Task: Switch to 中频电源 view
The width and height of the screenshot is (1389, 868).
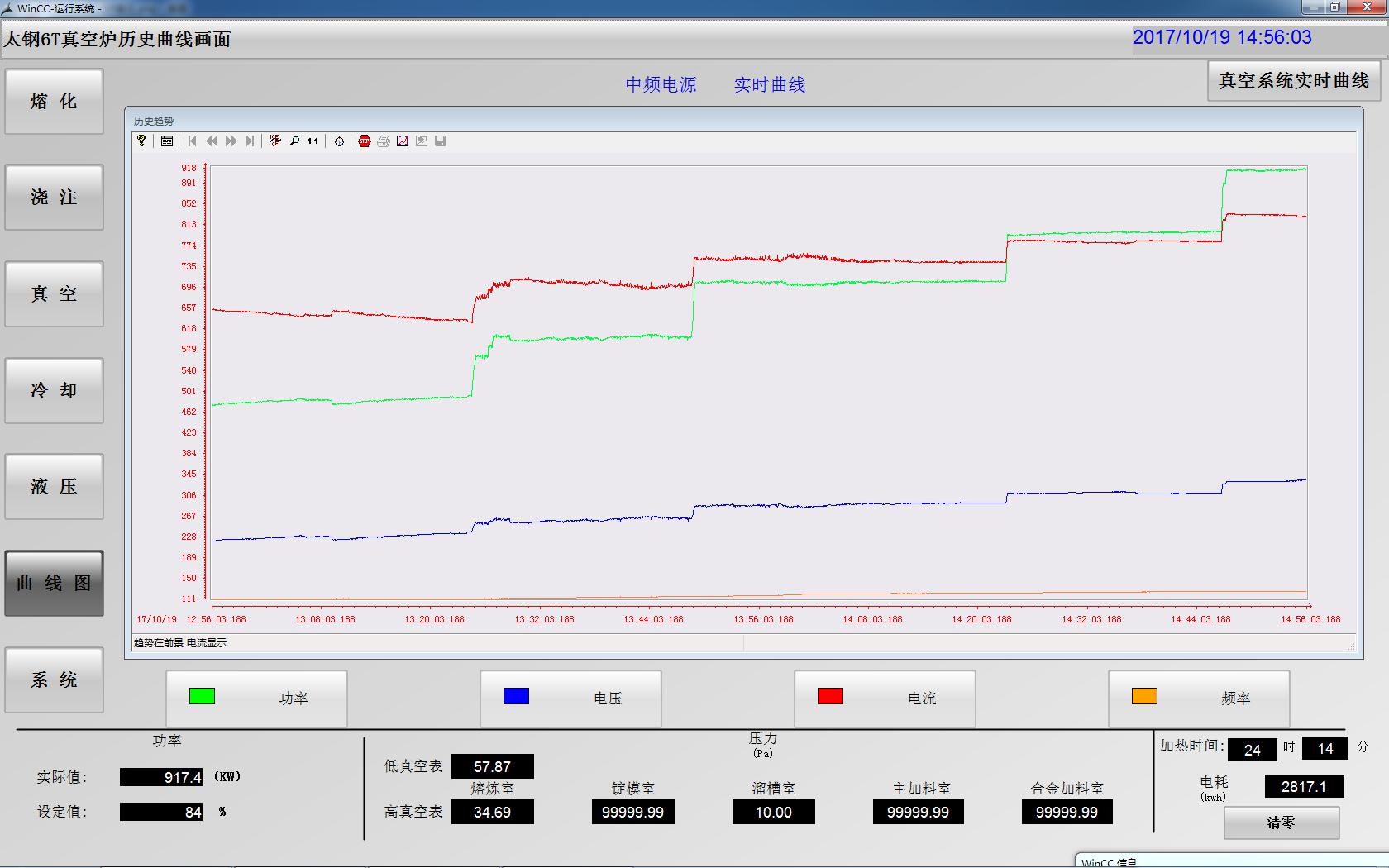Action: click(x=661, y=84)
